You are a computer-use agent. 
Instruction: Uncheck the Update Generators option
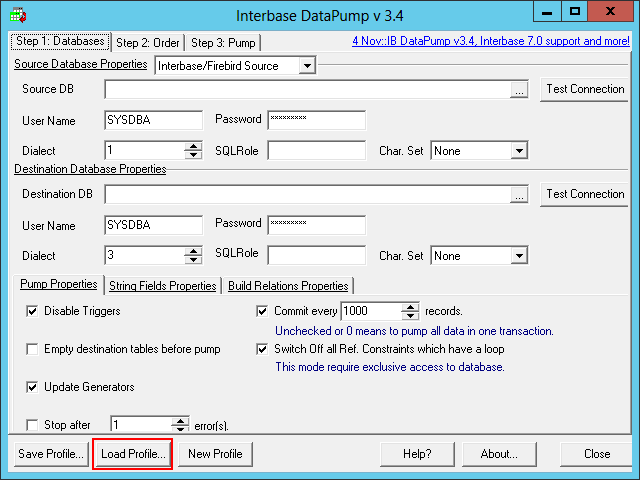coord(33,387)
